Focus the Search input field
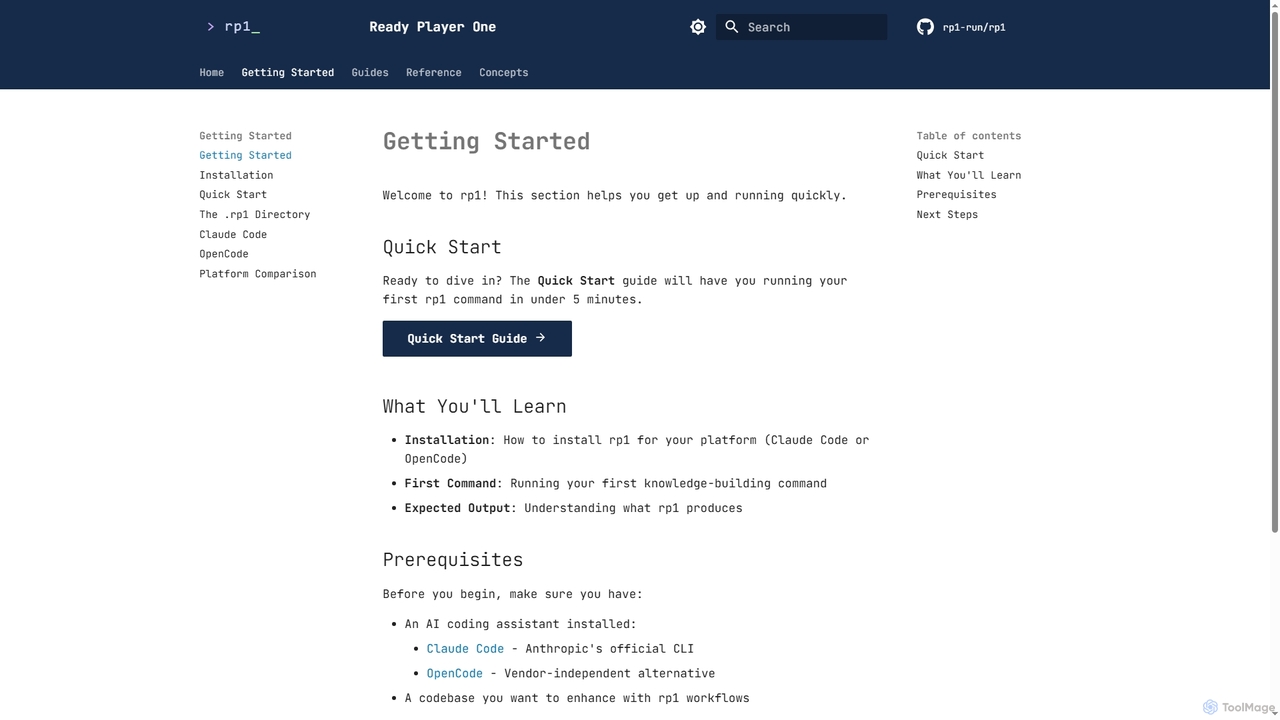 pyautogui.click(x=801, y=27)
